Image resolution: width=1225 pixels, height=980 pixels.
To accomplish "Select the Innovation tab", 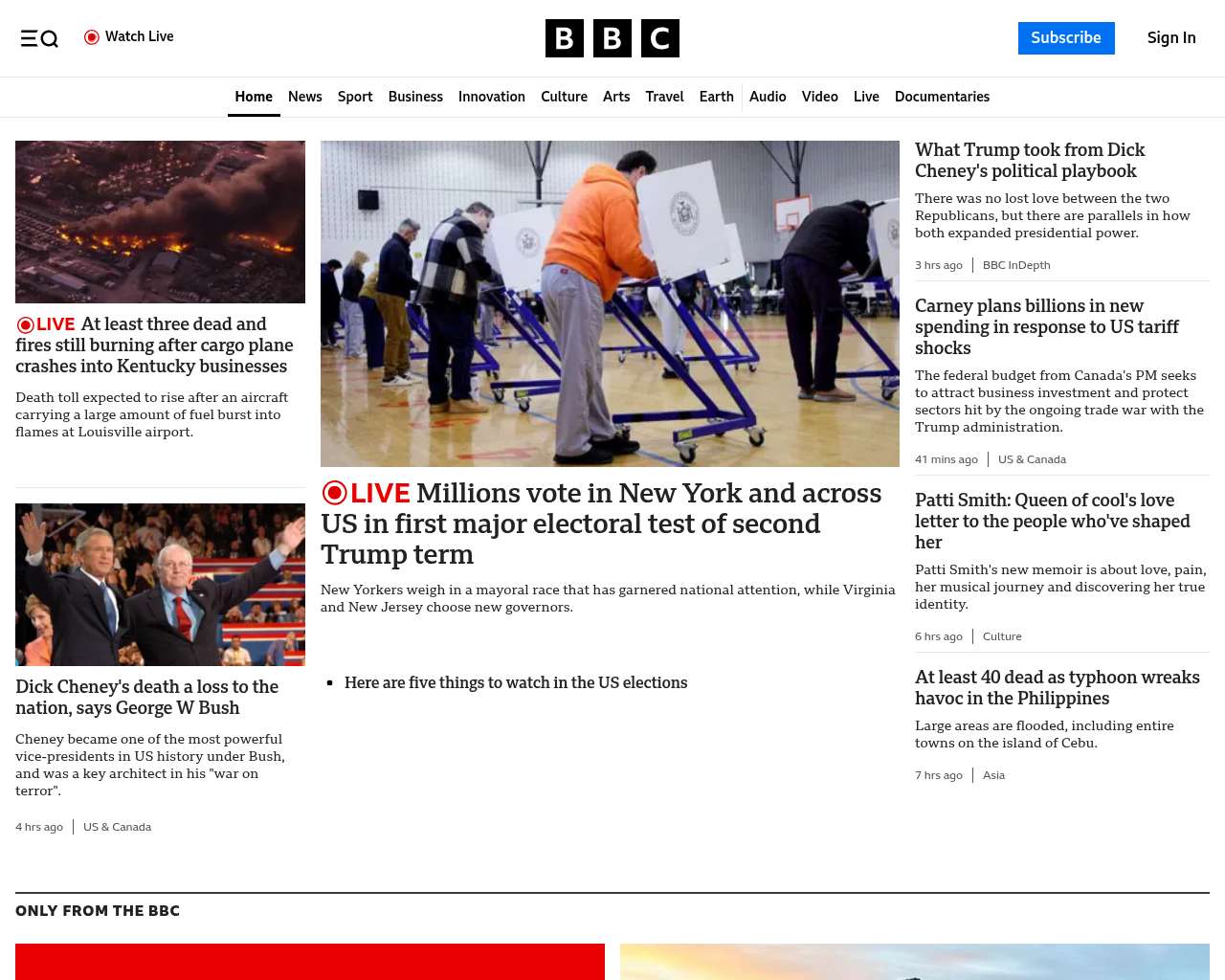I will coord(491,97).
